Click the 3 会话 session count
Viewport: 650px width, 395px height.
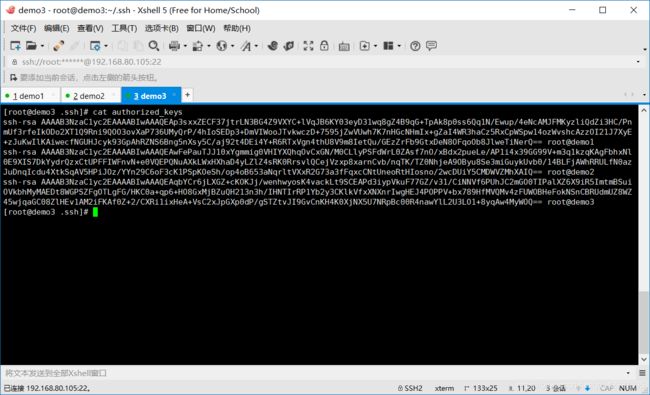click(555, 388)
